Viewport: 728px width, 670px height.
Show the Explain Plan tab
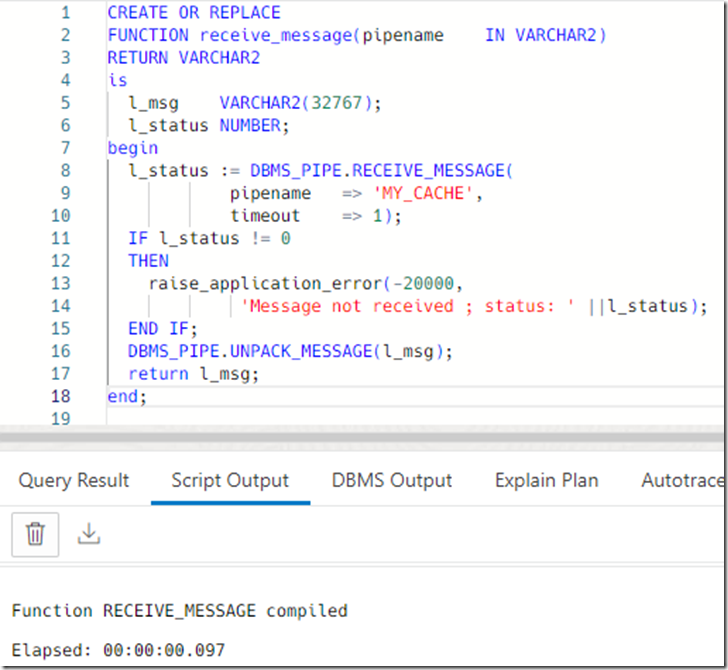[546, 481]
